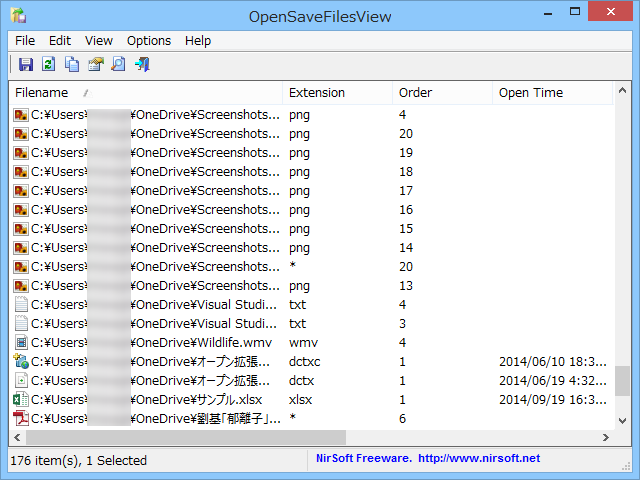Click the png icon in order 13 row

[21, 285]
